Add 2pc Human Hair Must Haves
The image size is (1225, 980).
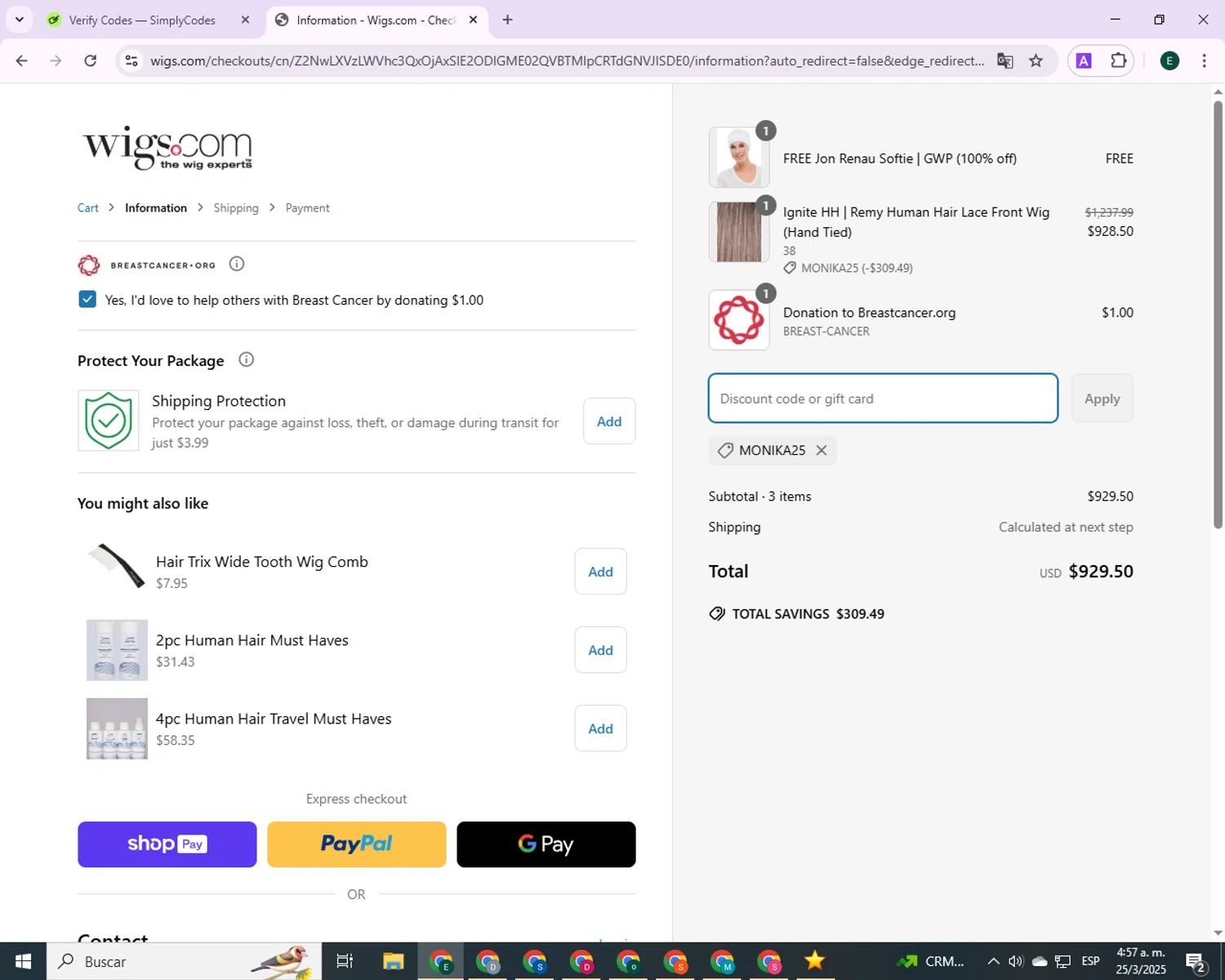[x=600, y=650]
